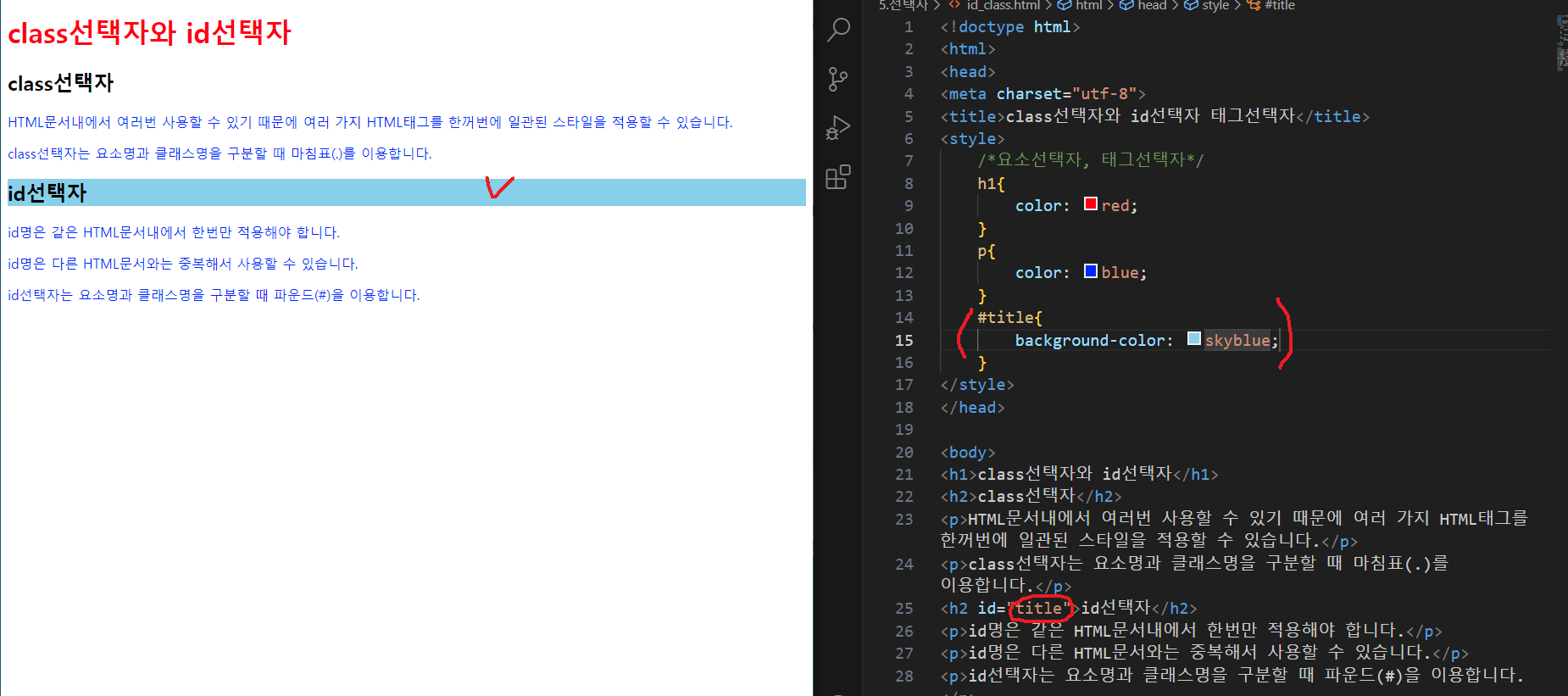Click line number 15 in the gutter

pyautogui.click(x=904, y=340)
